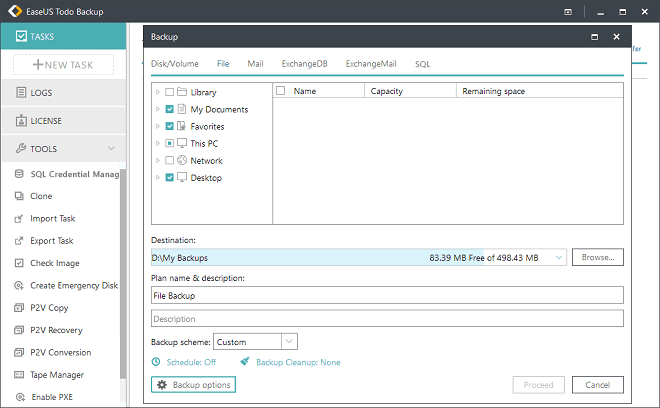Expand the My Documents tree node

[x=157, y=109]
